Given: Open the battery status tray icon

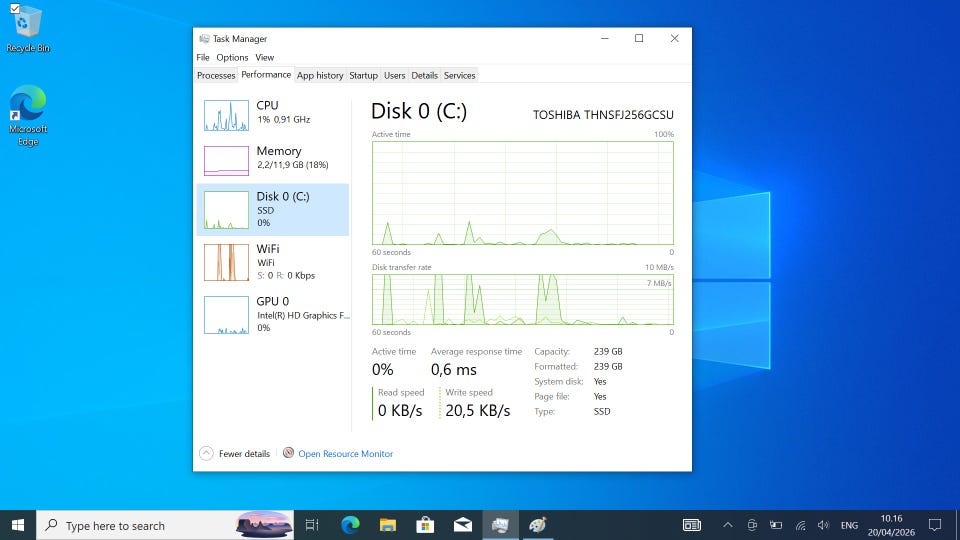Looking at the screenshot, I should click(776, 525).
